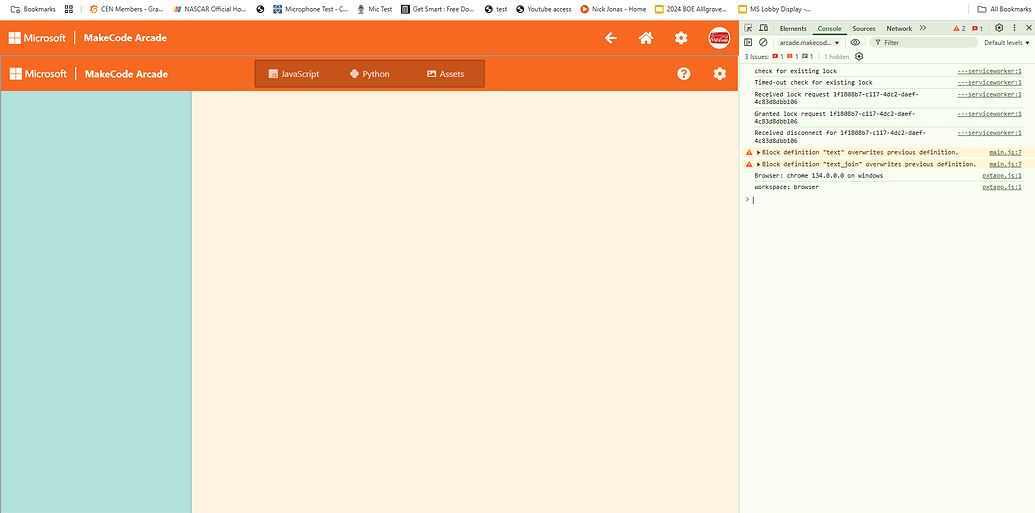Open console settings gear beside '1 hidden'

859,57
